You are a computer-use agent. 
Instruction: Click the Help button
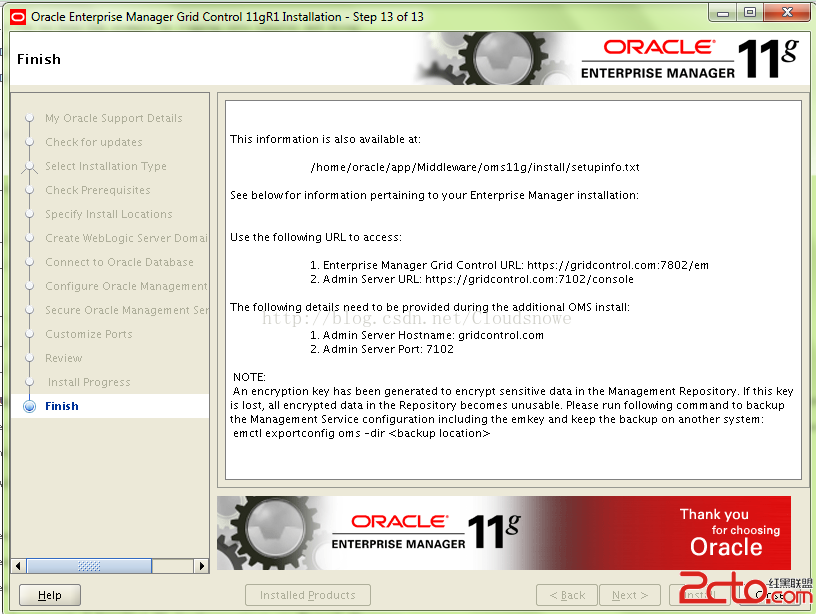click(49, 595)
